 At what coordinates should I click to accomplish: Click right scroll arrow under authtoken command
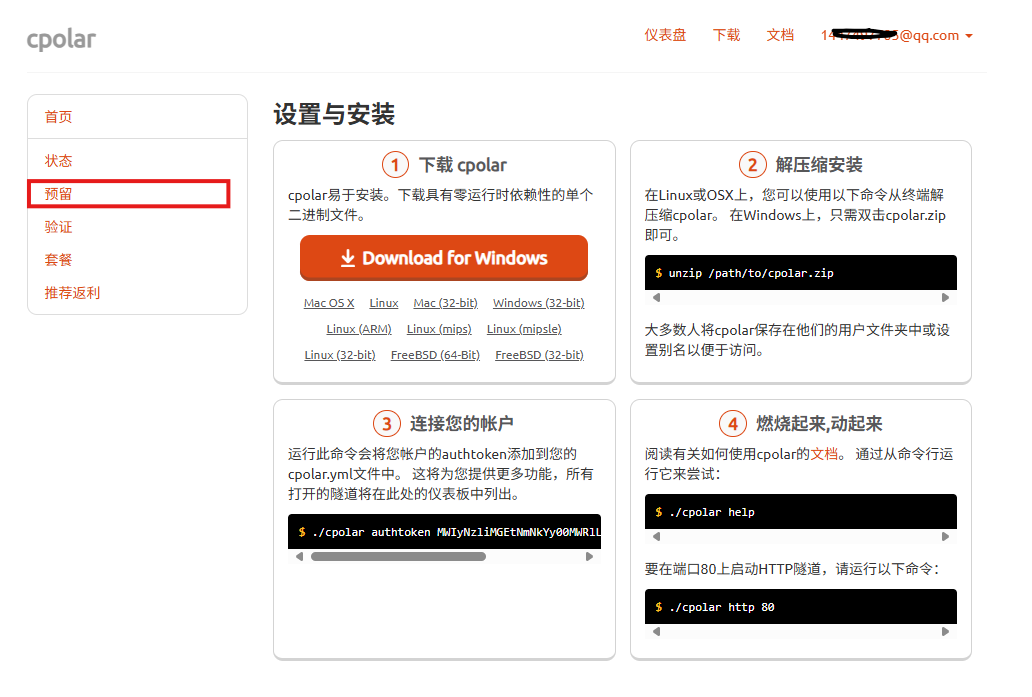click(x=589, y=557)
